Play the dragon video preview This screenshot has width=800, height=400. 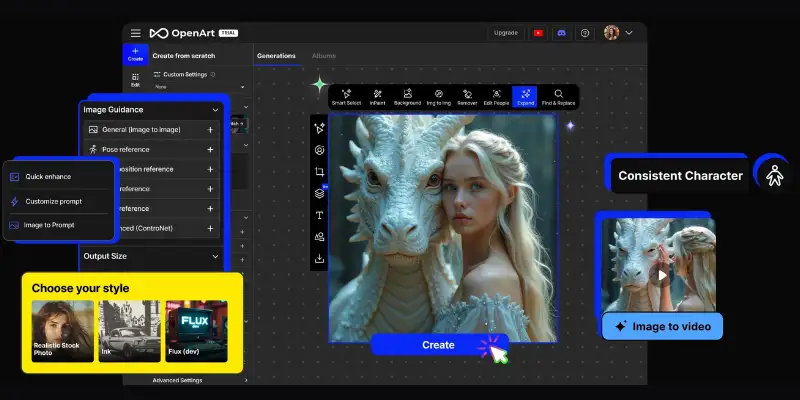click(x=662, y=276)
